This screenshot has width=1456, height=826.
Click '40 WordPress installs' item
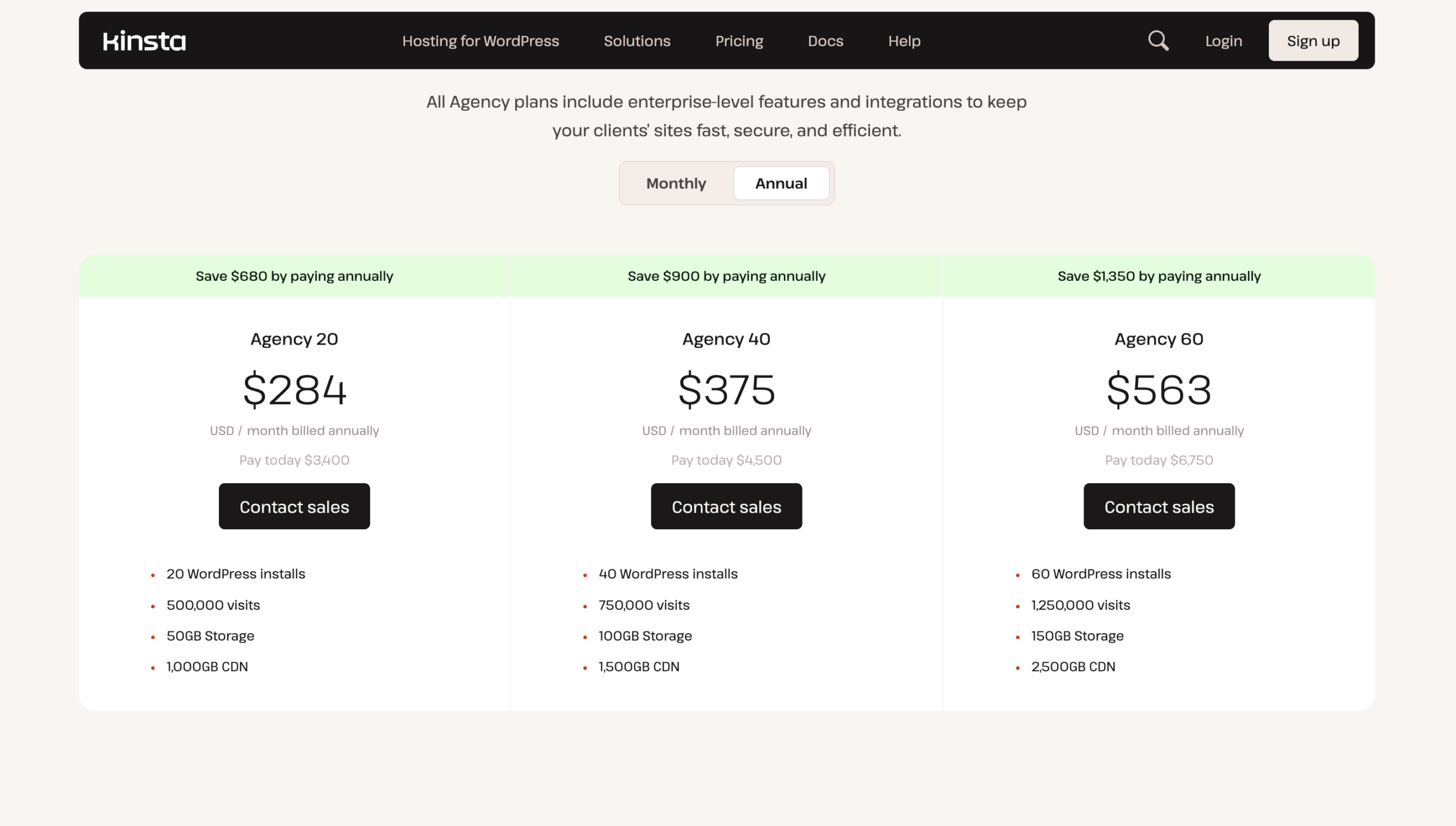668,574
